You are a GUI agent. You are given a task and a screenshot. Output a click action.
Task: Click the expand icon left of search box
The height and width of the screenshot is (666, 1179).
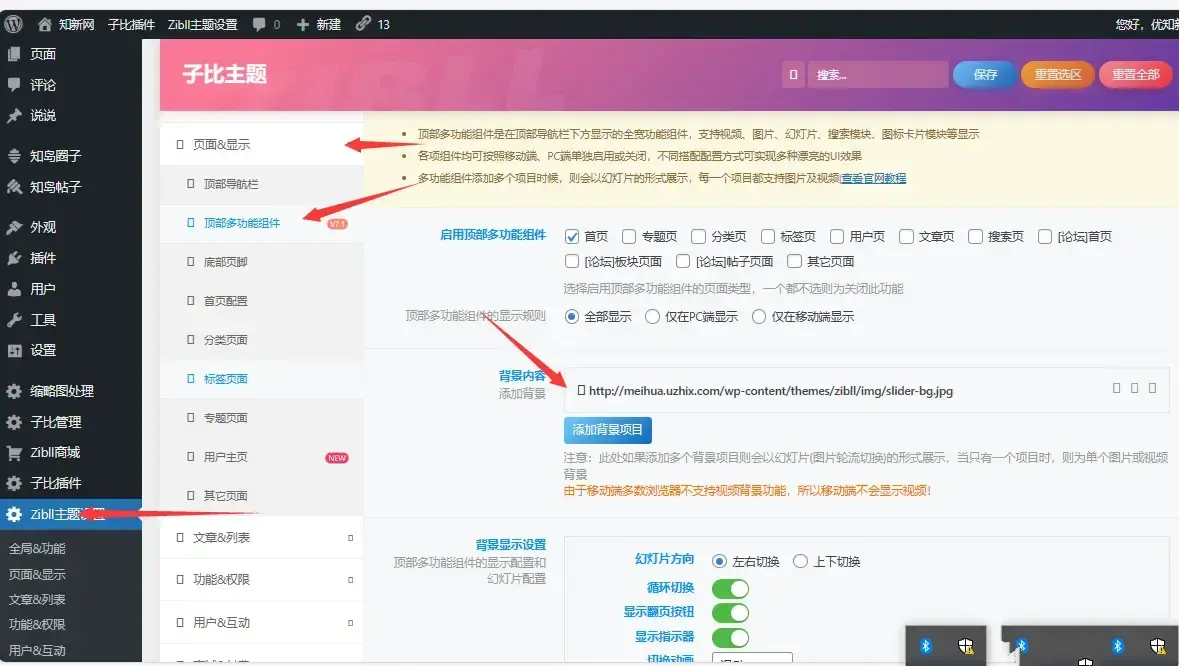[793, 74]
